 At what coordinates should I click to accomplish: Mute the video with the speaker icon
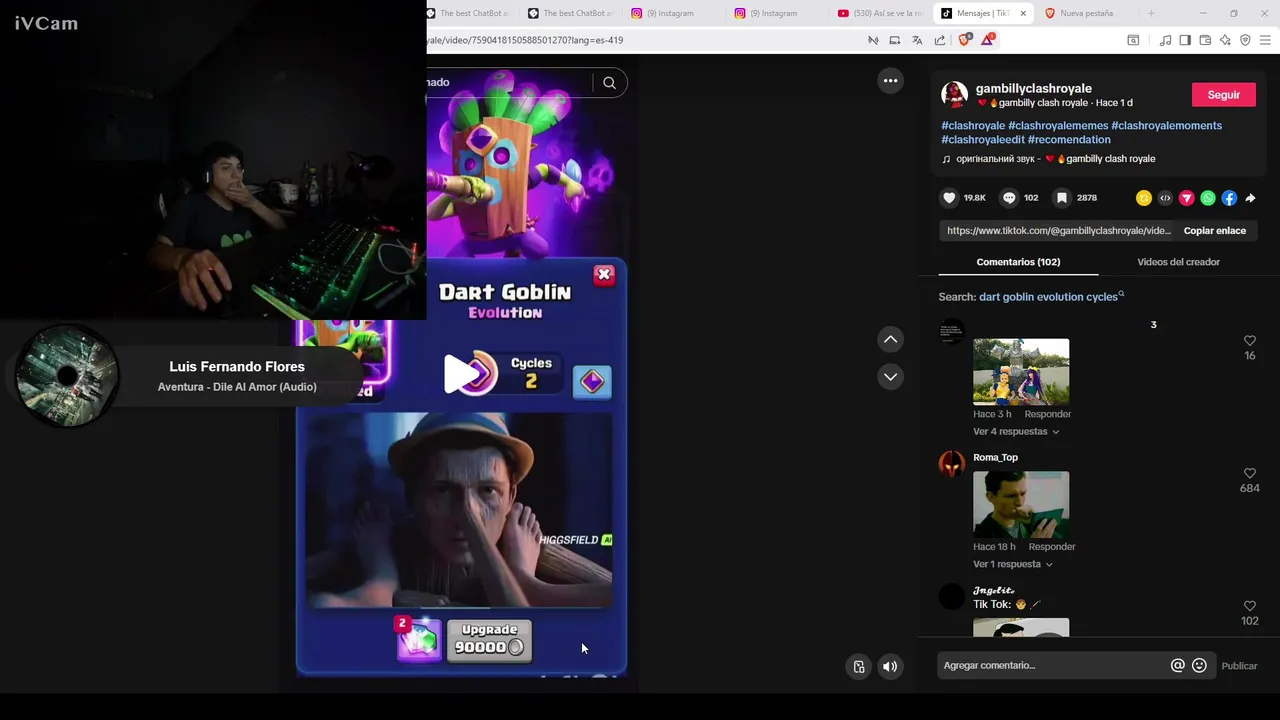pos(890,667)
